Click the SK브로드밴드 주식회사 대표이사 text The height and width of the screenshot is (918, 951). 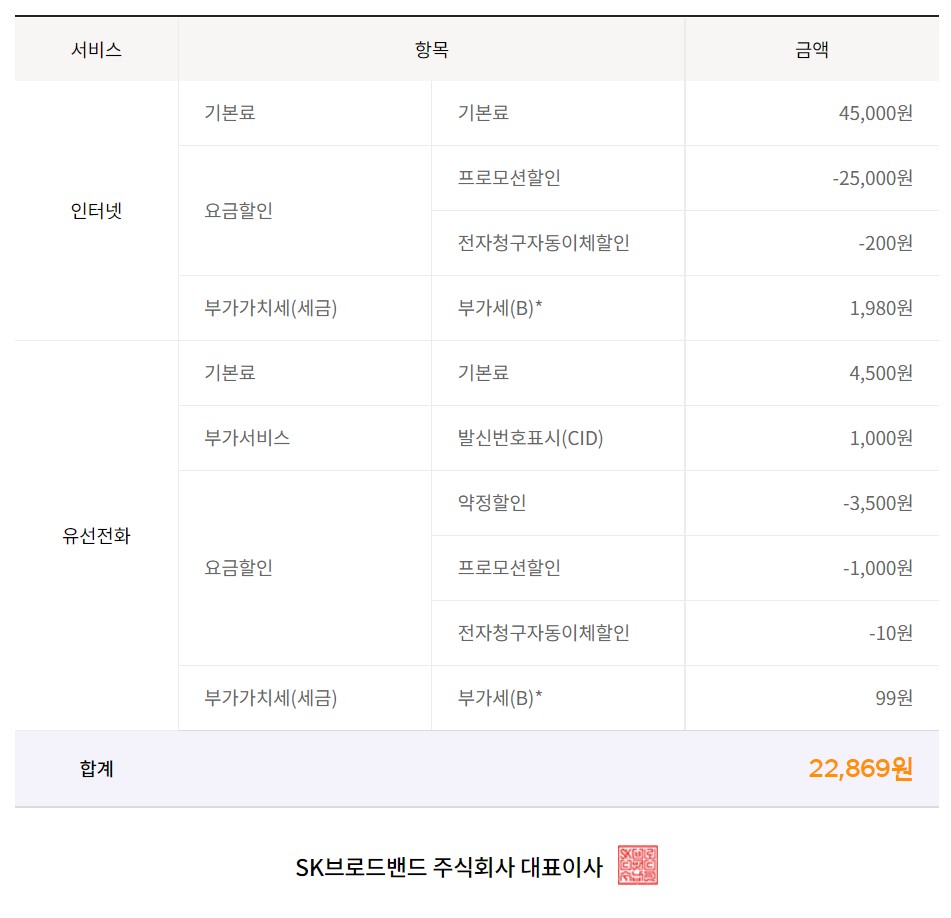point(449,867)
